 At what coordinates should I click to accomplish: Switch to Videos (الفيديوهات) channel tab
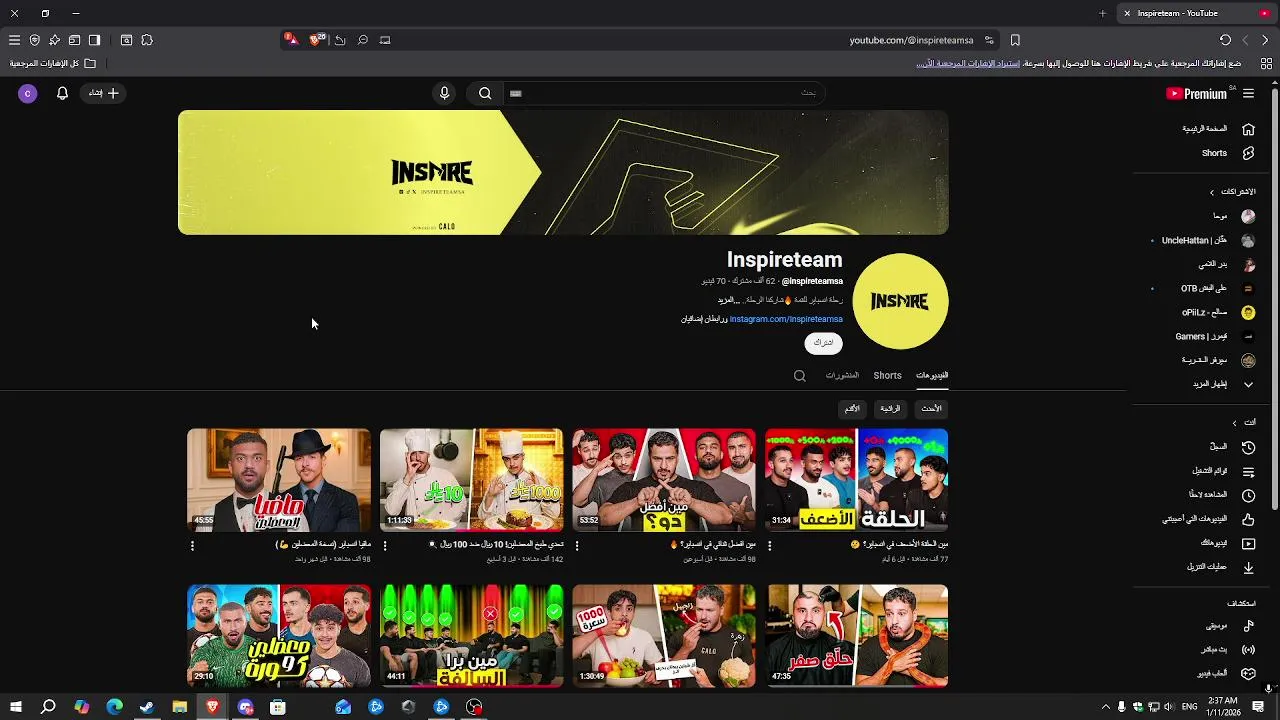tap(932, 376)
